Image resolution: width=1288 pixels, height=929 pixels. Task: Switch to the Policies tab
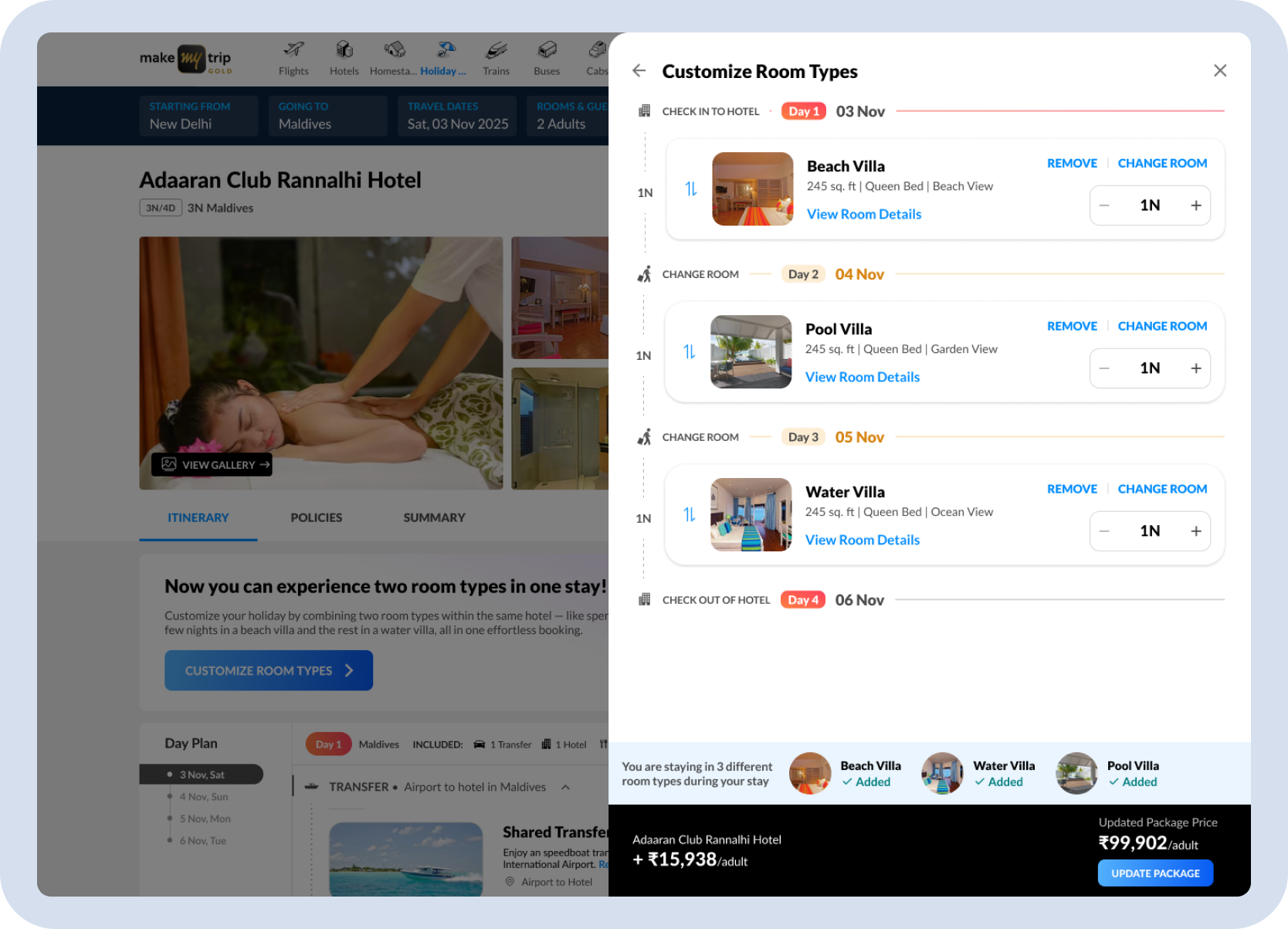coord(317,517)
